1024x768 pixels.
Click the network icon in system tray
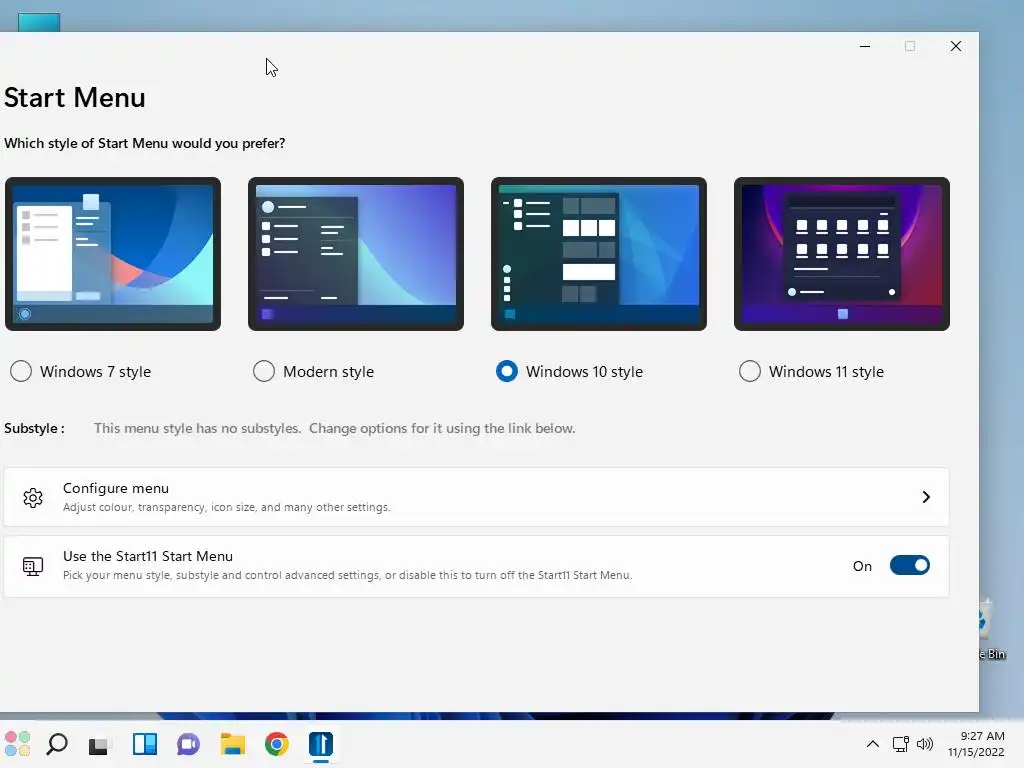click(x=901, y=744)
